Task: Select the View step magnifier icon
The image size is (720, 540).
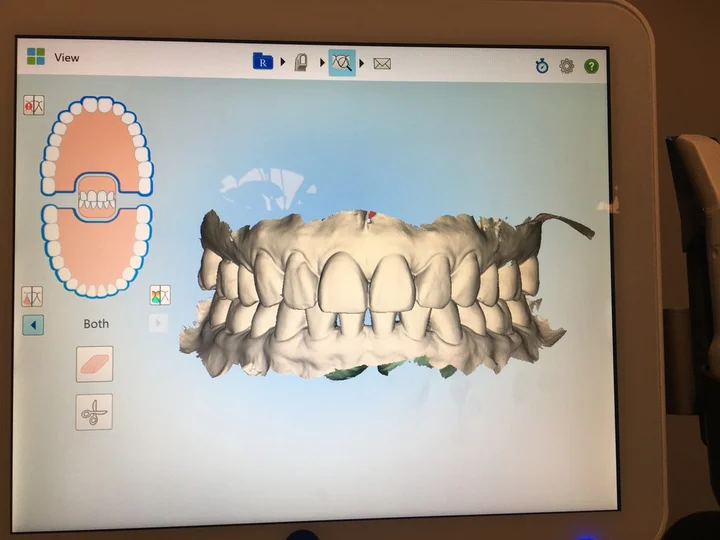Action: pyautogui.click(x=342, y=63)
